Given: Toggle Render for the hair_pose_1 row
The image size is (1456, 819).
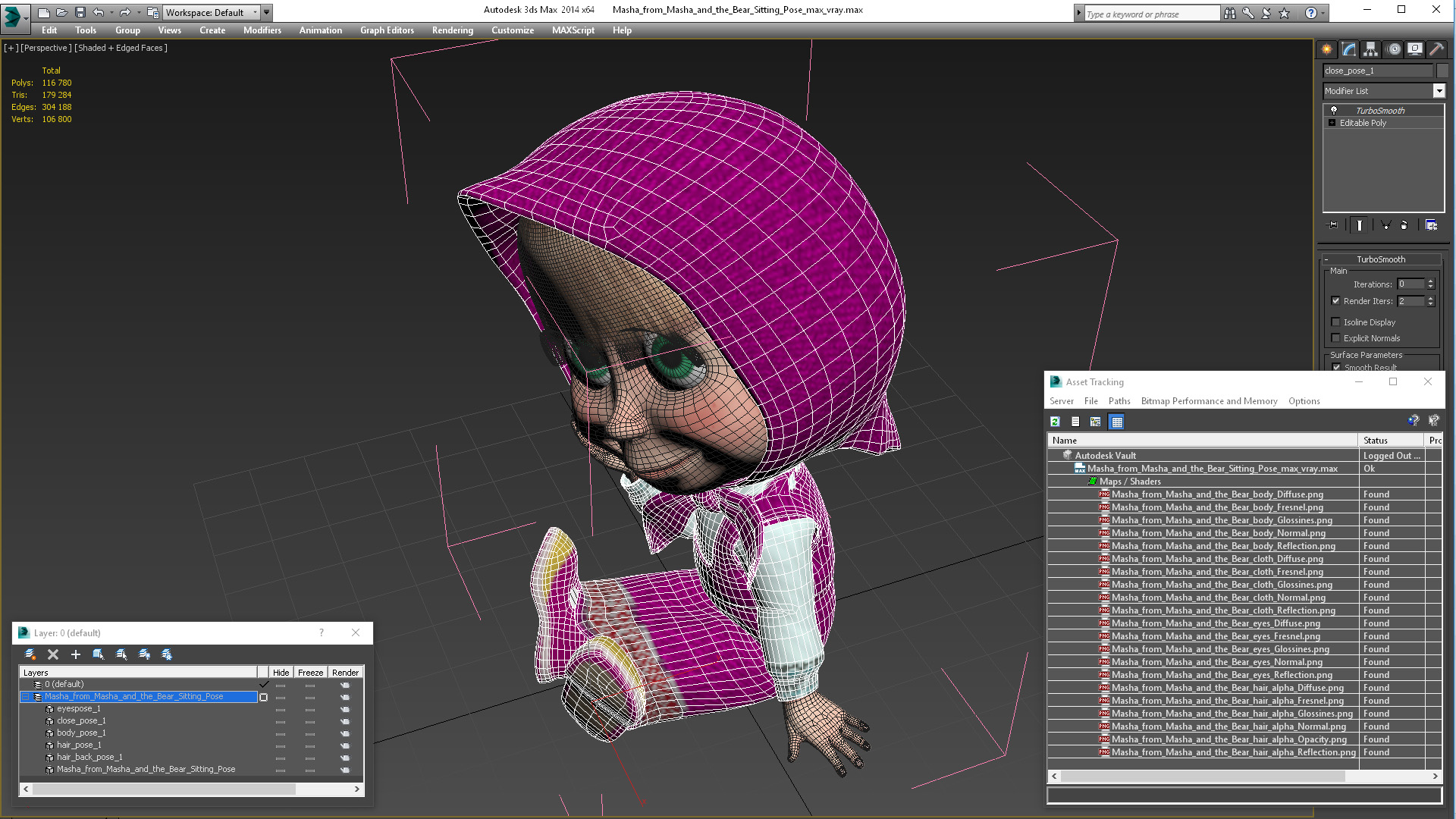Looking at the screenshot, I should [345, 745].
